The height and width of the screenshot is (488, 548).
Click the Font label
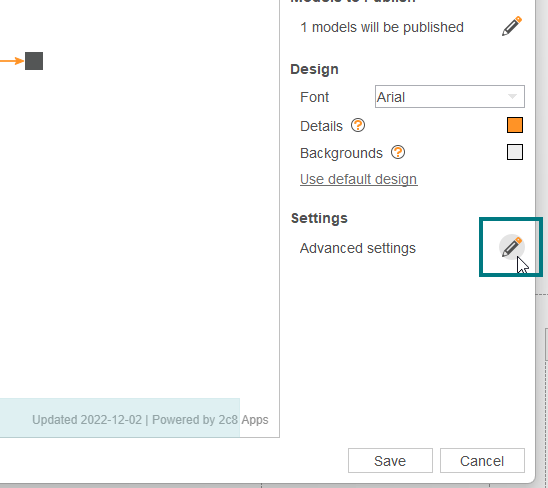pos(314,97)
